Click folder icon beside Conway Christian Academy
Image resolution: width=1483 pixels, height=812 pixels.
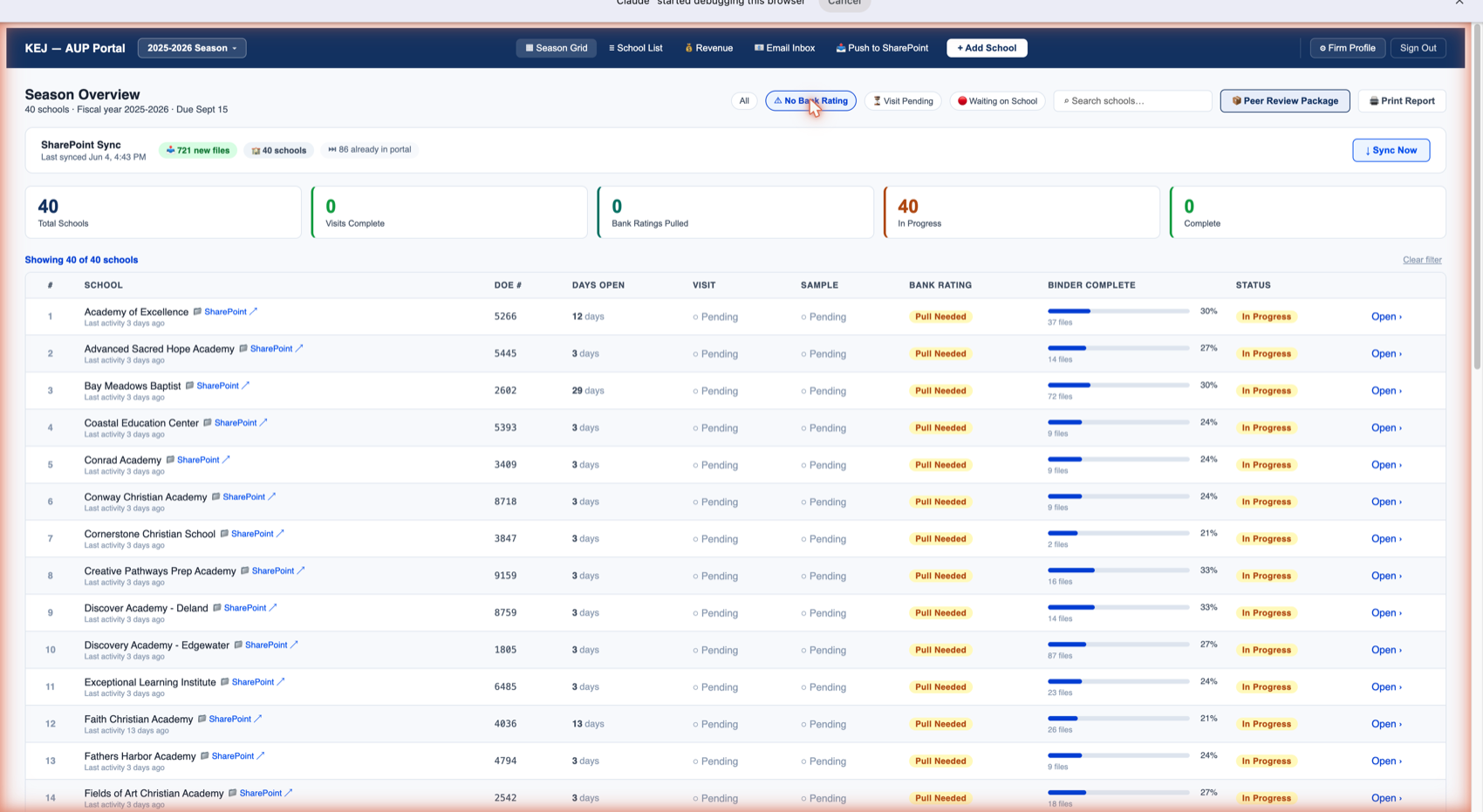[215, 497]
